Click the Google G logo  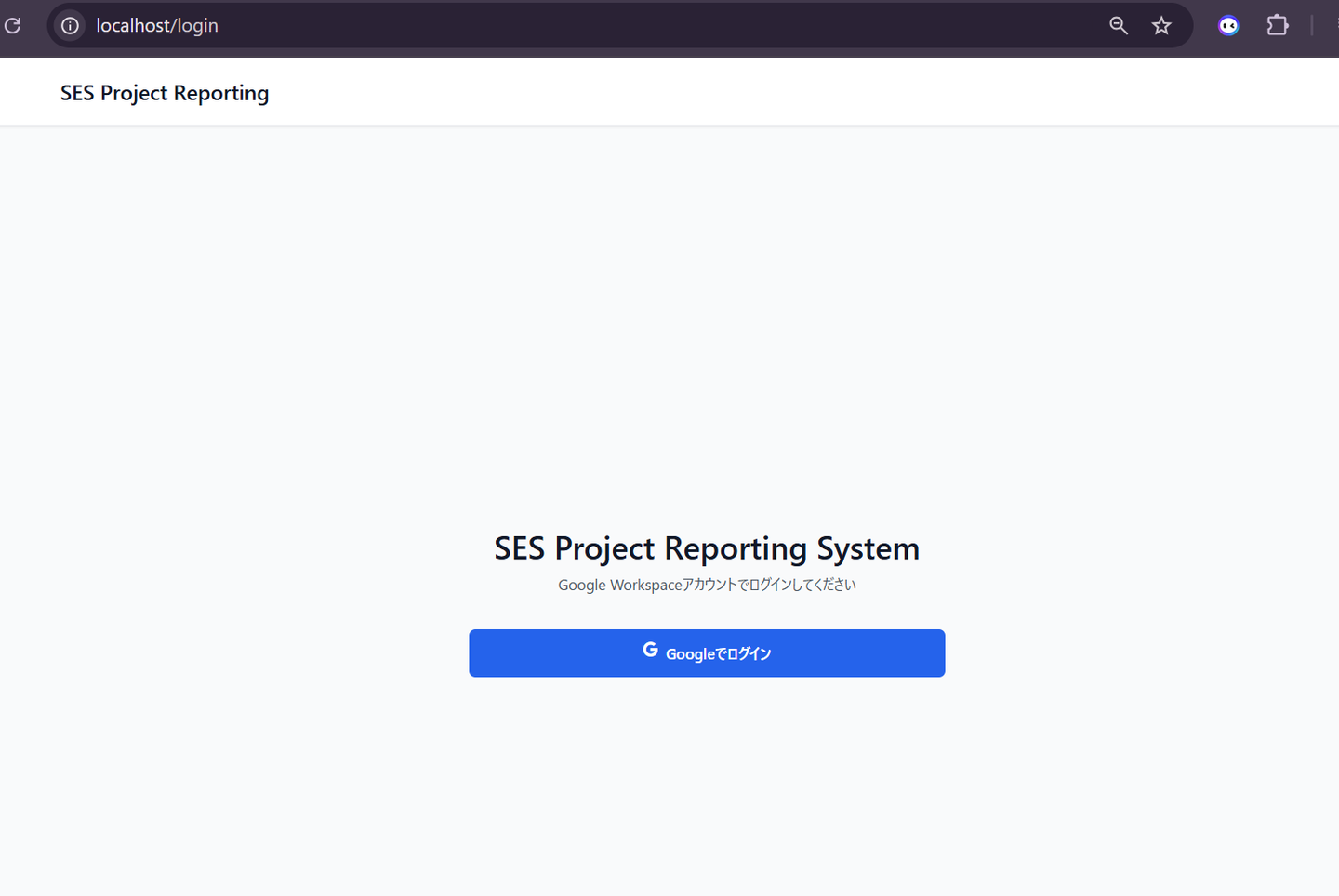[x=650, y=651]
